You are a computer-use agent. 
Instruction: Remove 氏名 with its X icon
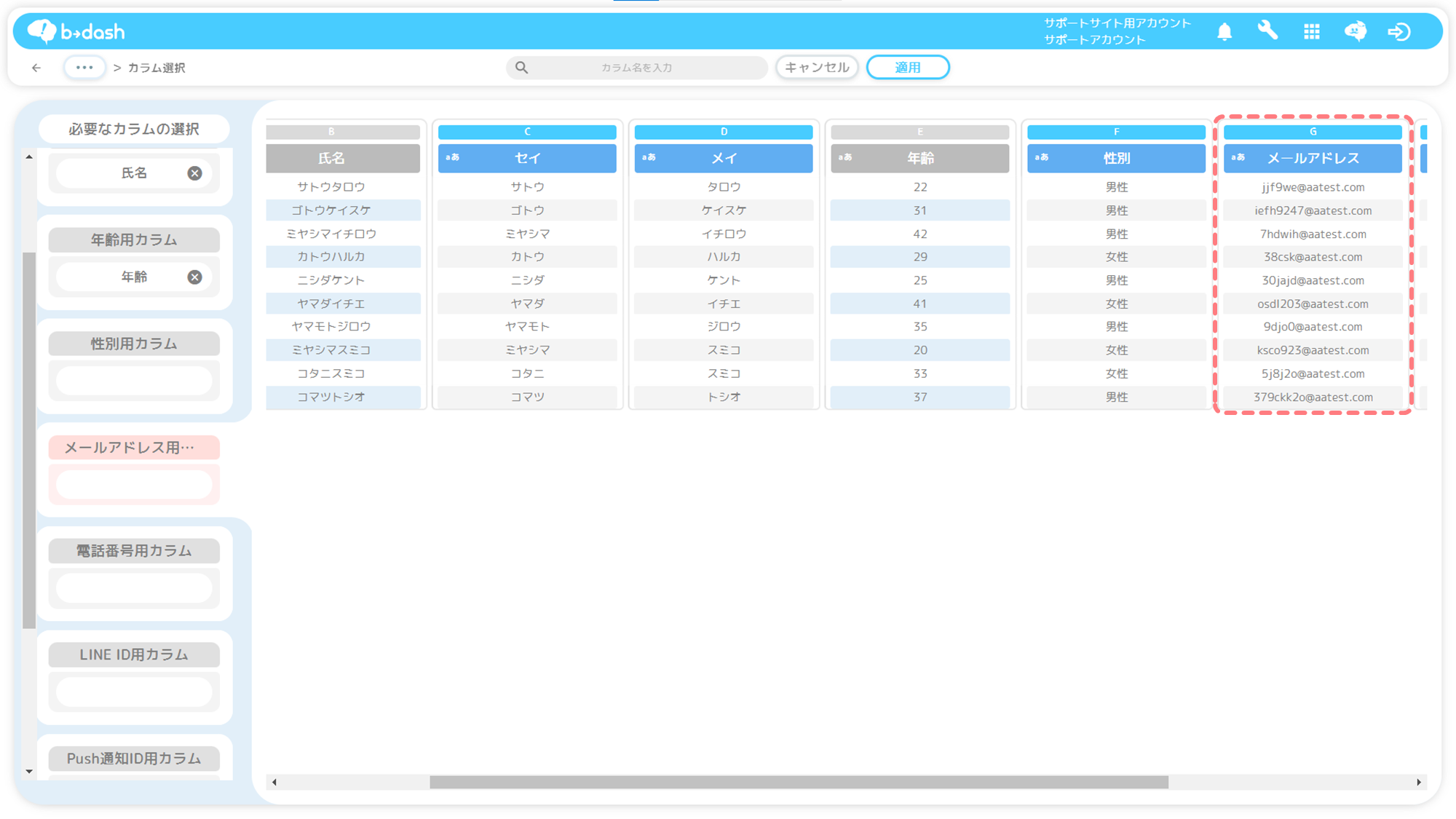(x=194, y=173)
